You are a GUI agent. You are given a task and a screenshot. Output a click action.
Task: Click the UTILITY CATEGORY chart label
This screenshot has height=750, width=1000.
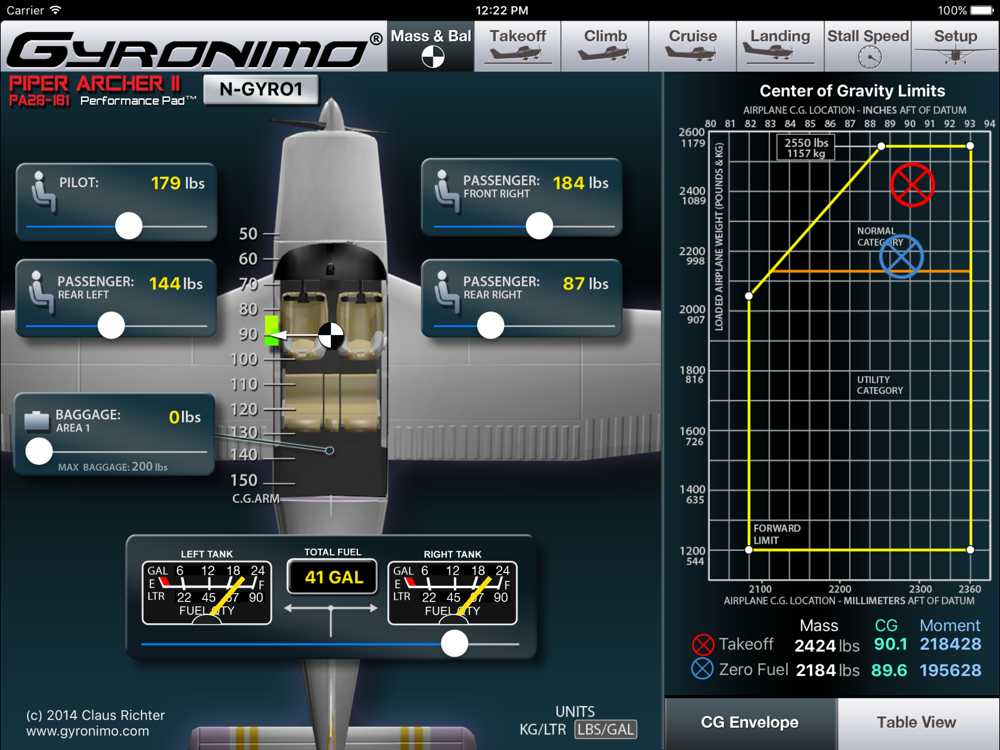click(879, 385)
